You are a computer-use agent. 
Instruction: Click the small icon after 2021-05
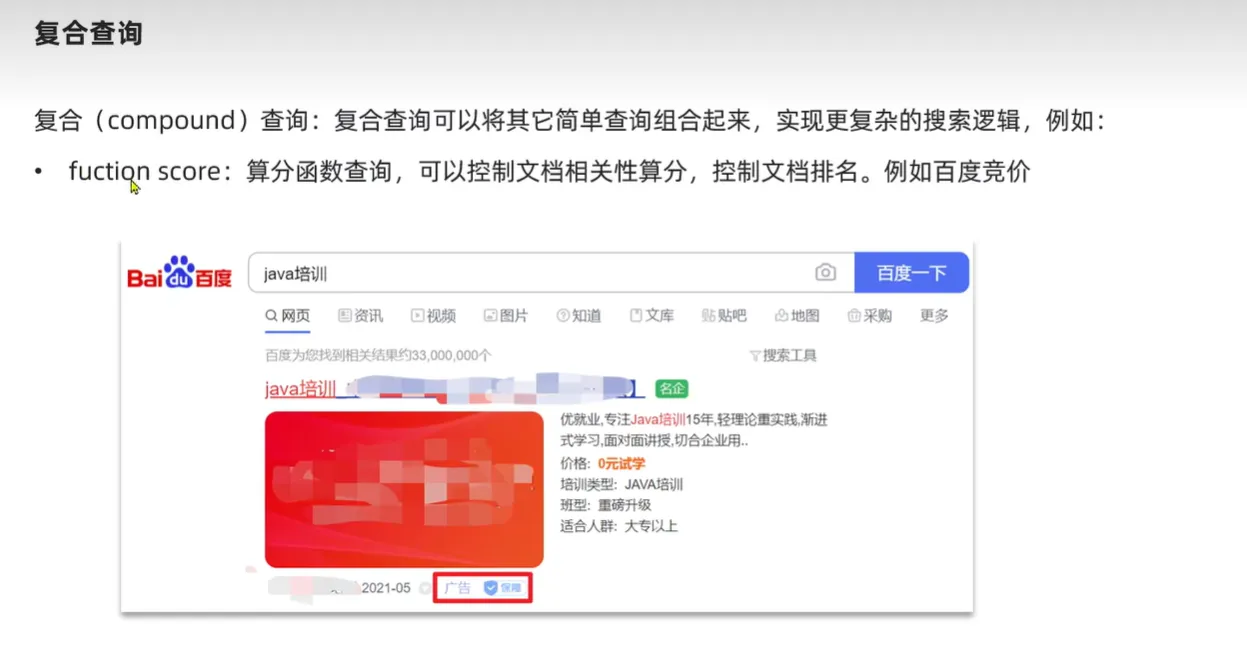(424, 588)
